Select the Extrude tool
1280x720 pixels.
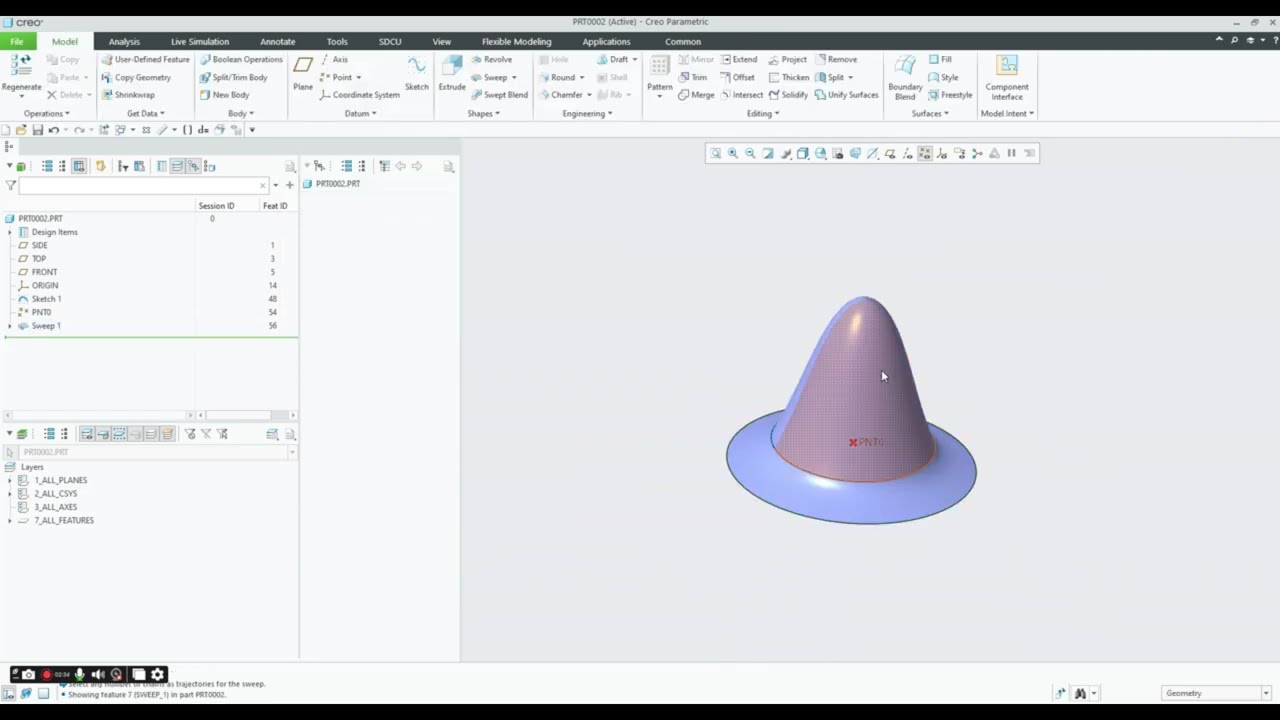(x=452, y=74)
